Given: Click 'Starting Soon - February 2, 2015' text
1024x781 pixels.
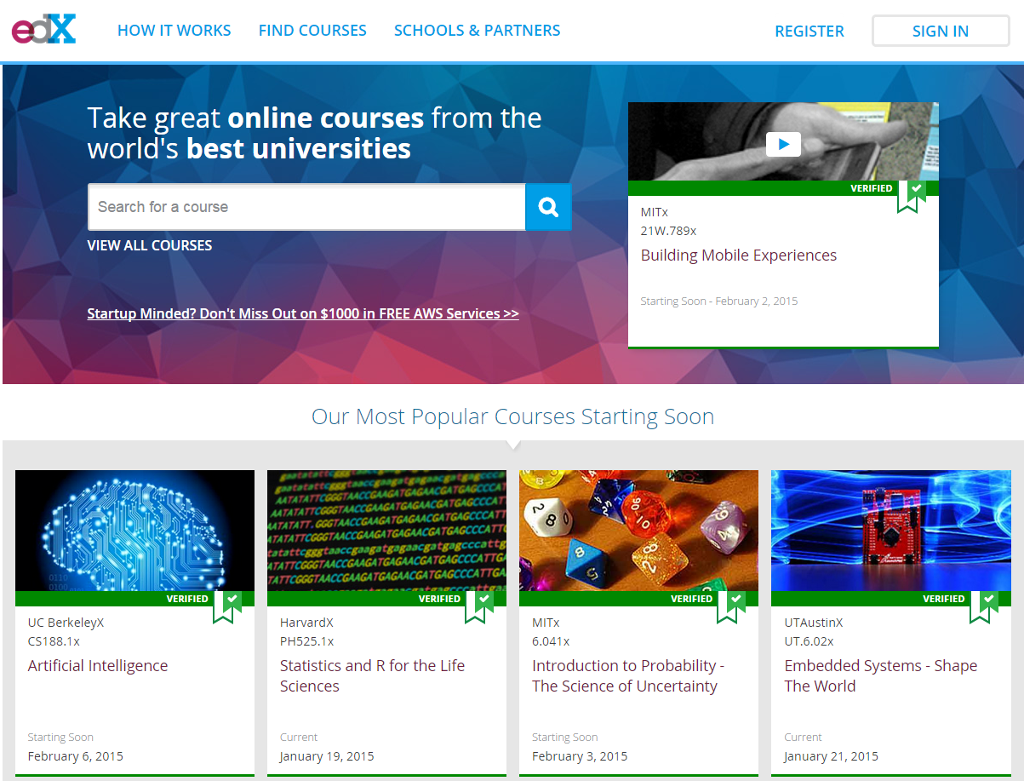Looking at the screenshot, I should tap(718, 301).
